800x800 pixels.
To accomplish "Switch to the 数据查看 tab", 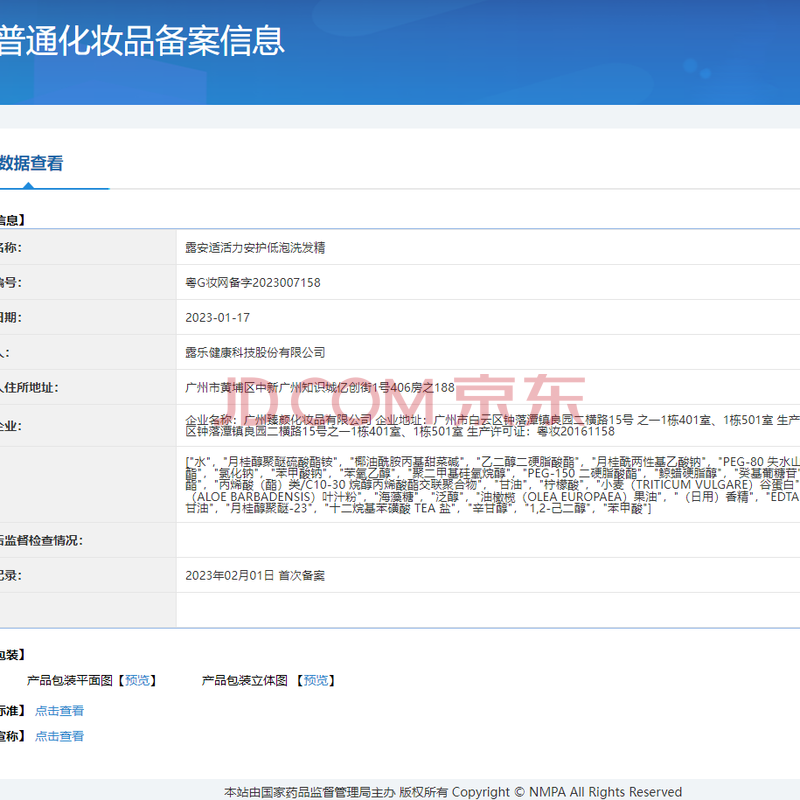I will coord(32,163).
